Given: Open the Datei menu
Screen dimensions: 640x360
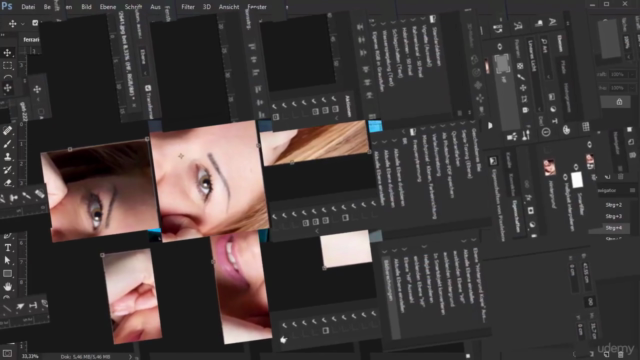Looking at the screenshot, I should pos(28,7).
